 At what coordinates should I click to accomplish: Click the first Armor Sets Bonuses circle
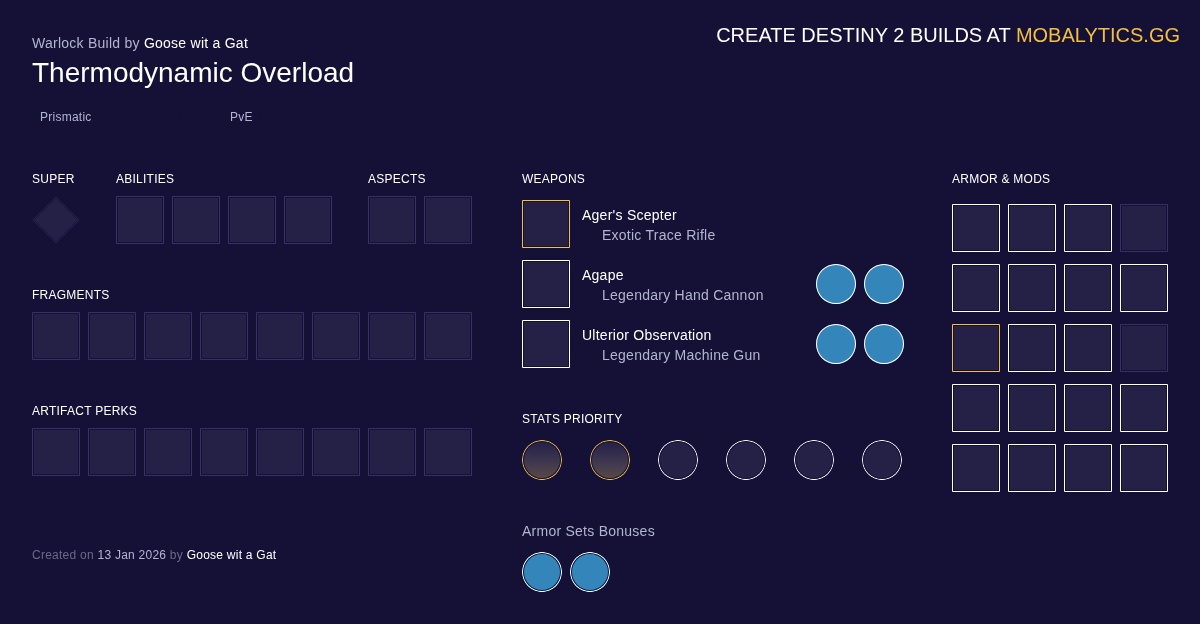click(x=542, y=572)
